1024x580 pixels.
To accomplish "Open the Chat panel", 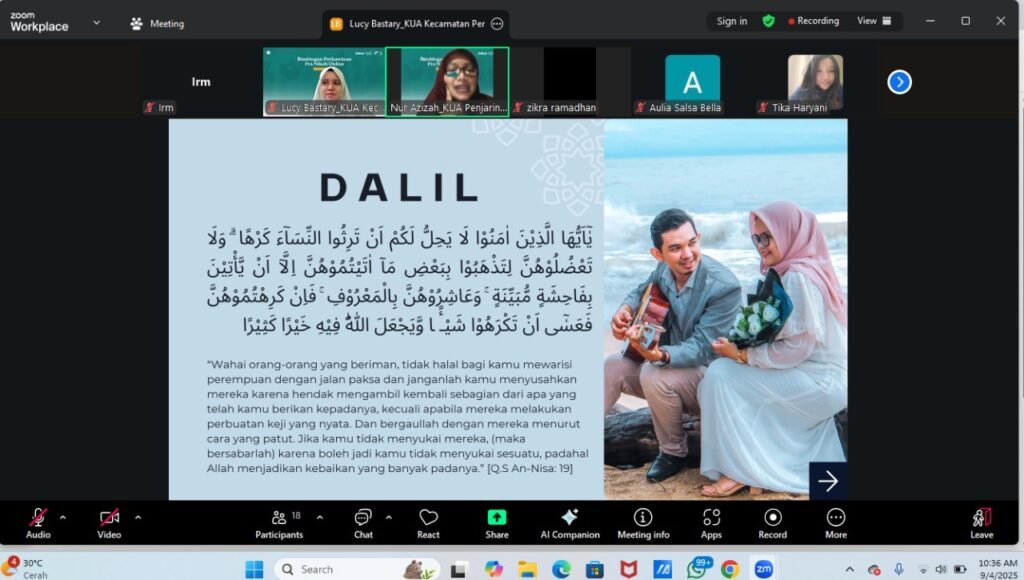I will tap(363, 522).
